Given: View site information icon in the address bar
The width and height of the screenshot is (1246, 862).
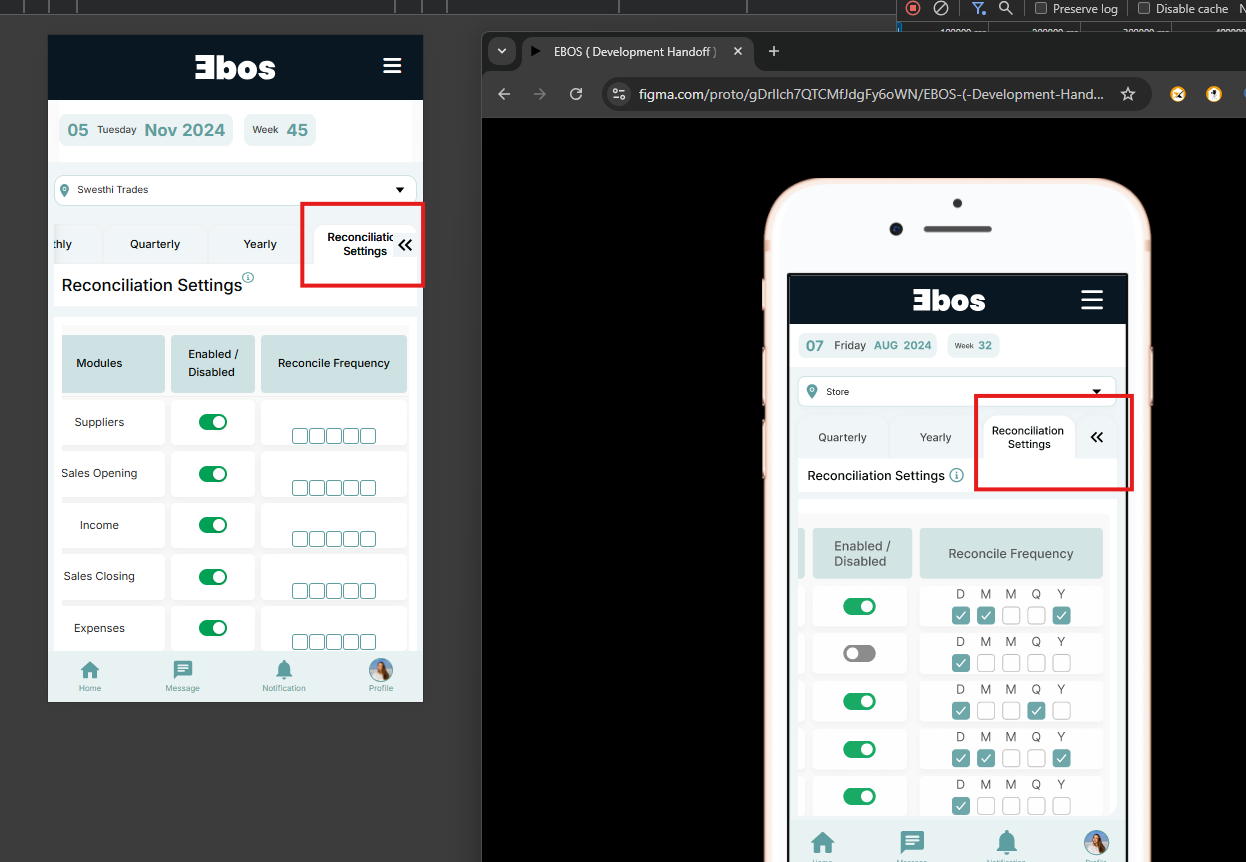Looking at the screenshot, I should coord(619,94).
